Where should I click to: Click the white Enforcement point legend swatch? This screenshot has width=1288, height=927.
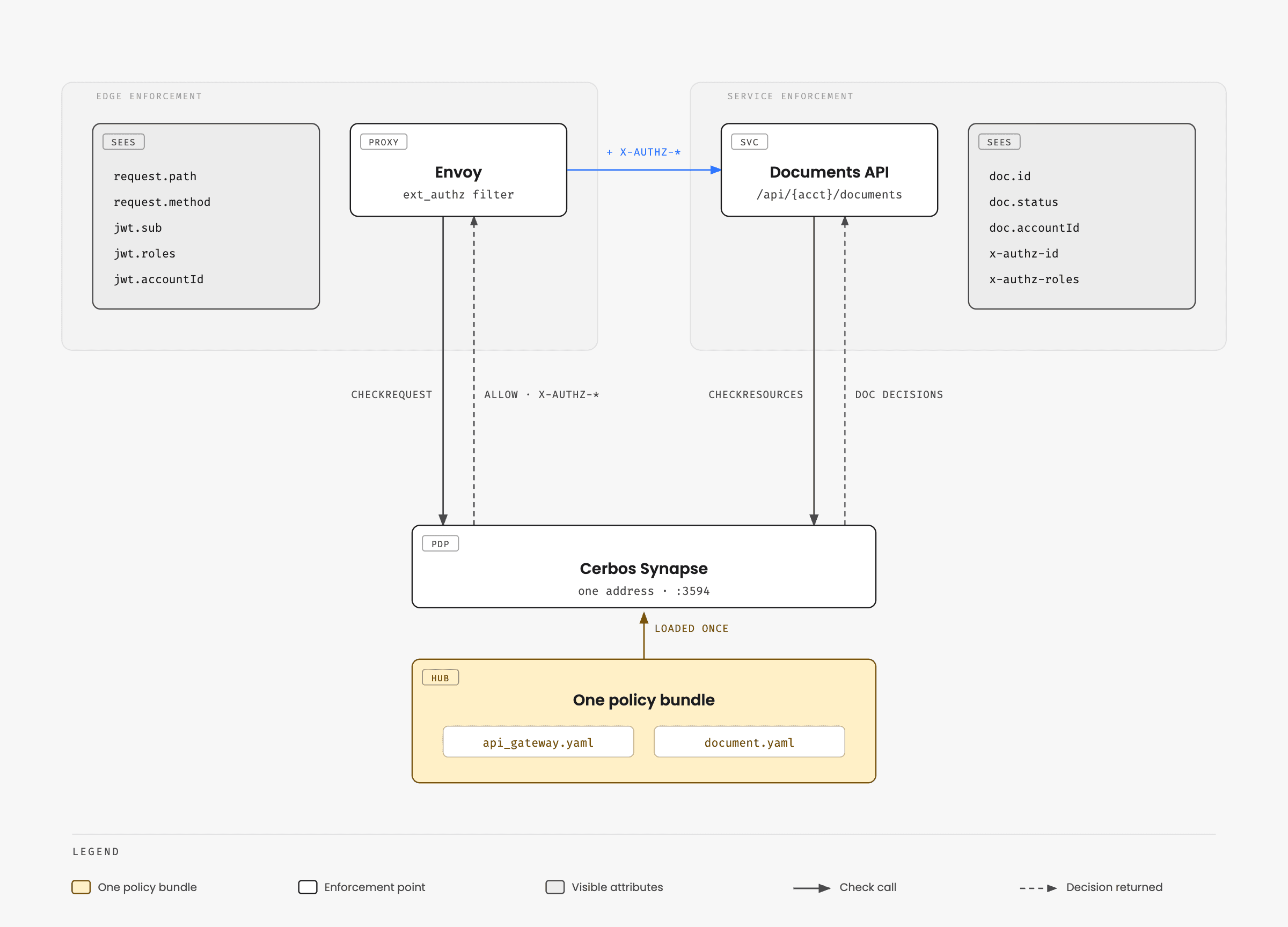tap(308, 887)
